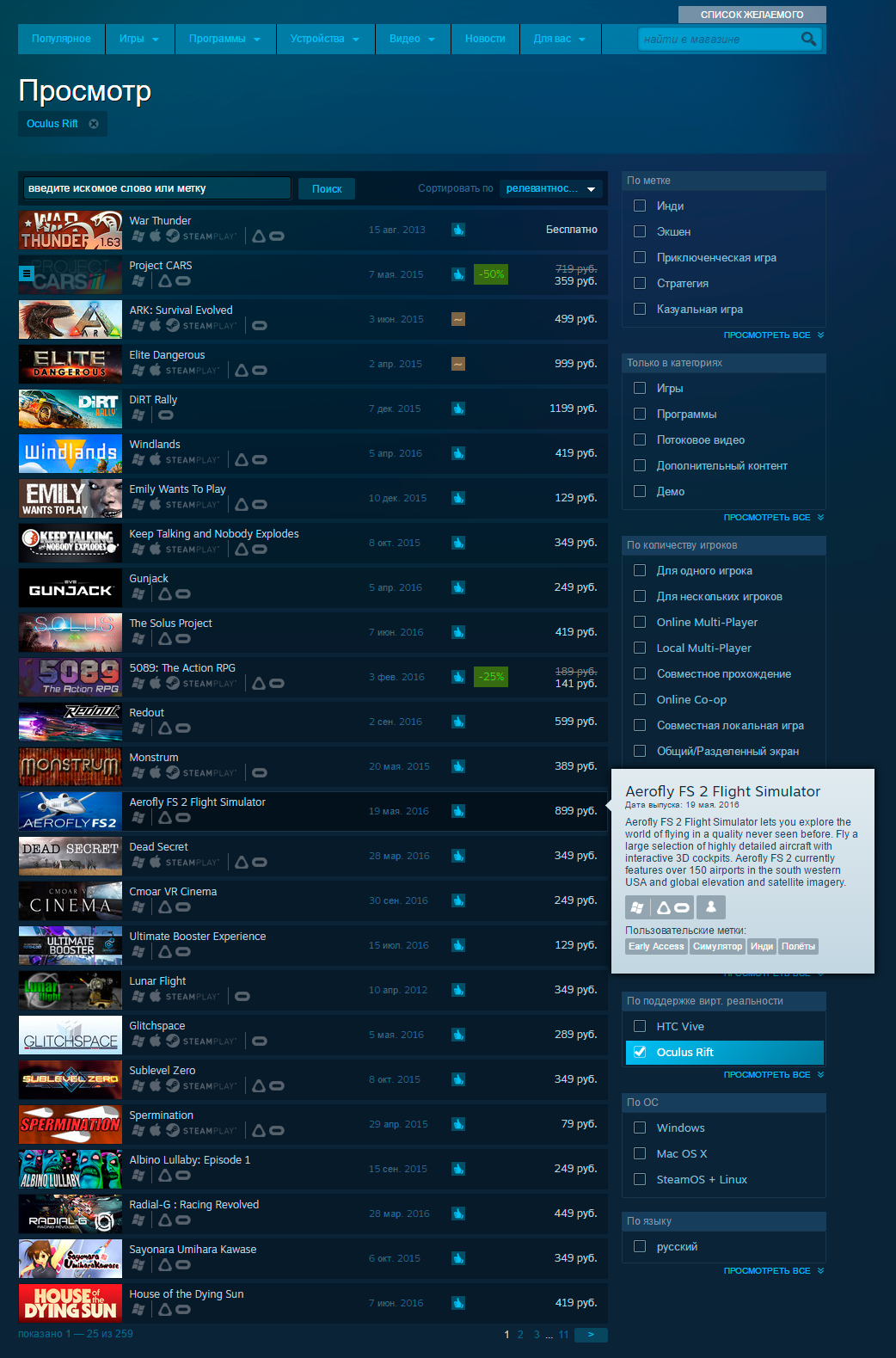Open the Популярное tab

[61, 39]
